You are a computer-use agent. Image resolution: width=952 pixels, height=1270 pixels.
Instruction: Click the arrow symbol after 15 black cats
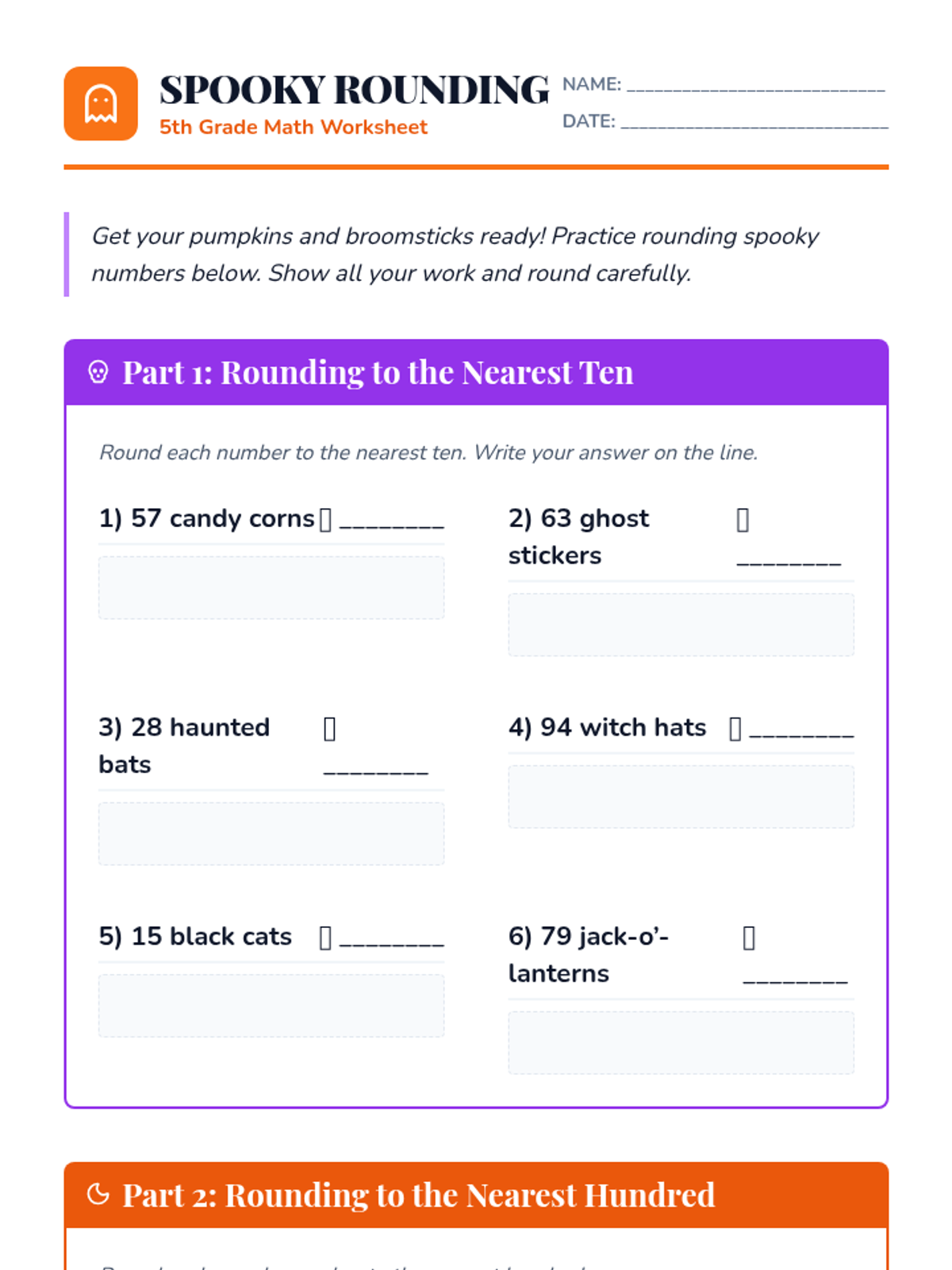click(325, 937)
